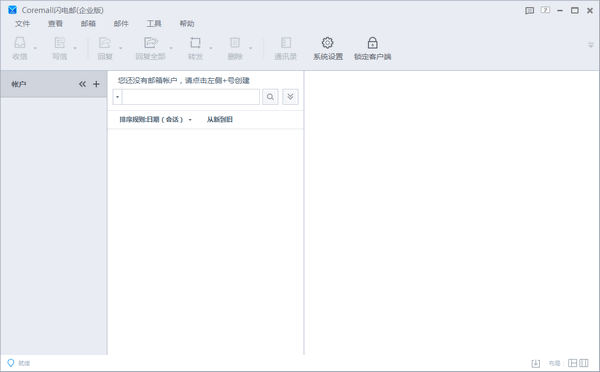The width and height of the screenshot is (600, 372).
Task: Open the 帮助 menu
Action: coord(187,24)
